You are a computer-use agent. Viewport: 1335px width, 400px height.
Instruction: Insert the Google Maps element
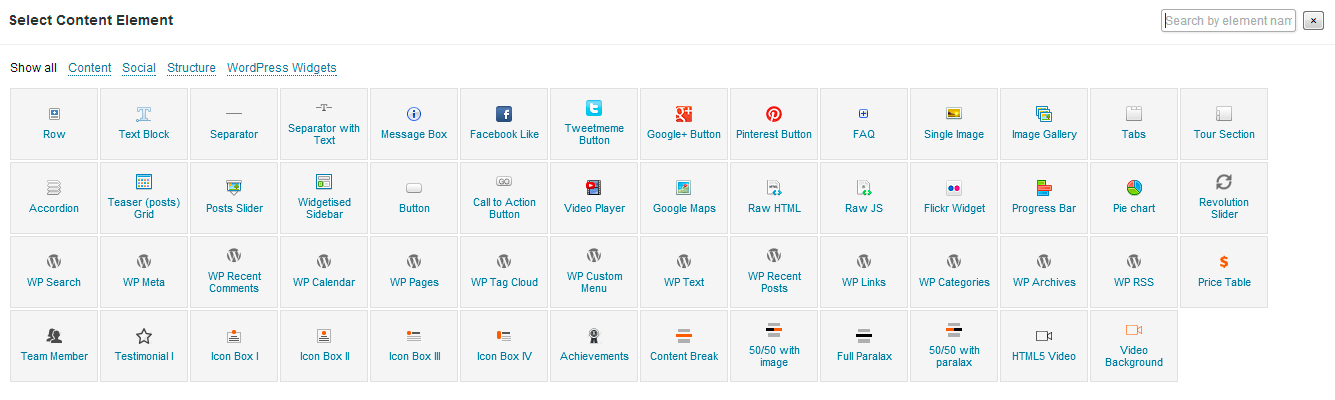[684, 198]
